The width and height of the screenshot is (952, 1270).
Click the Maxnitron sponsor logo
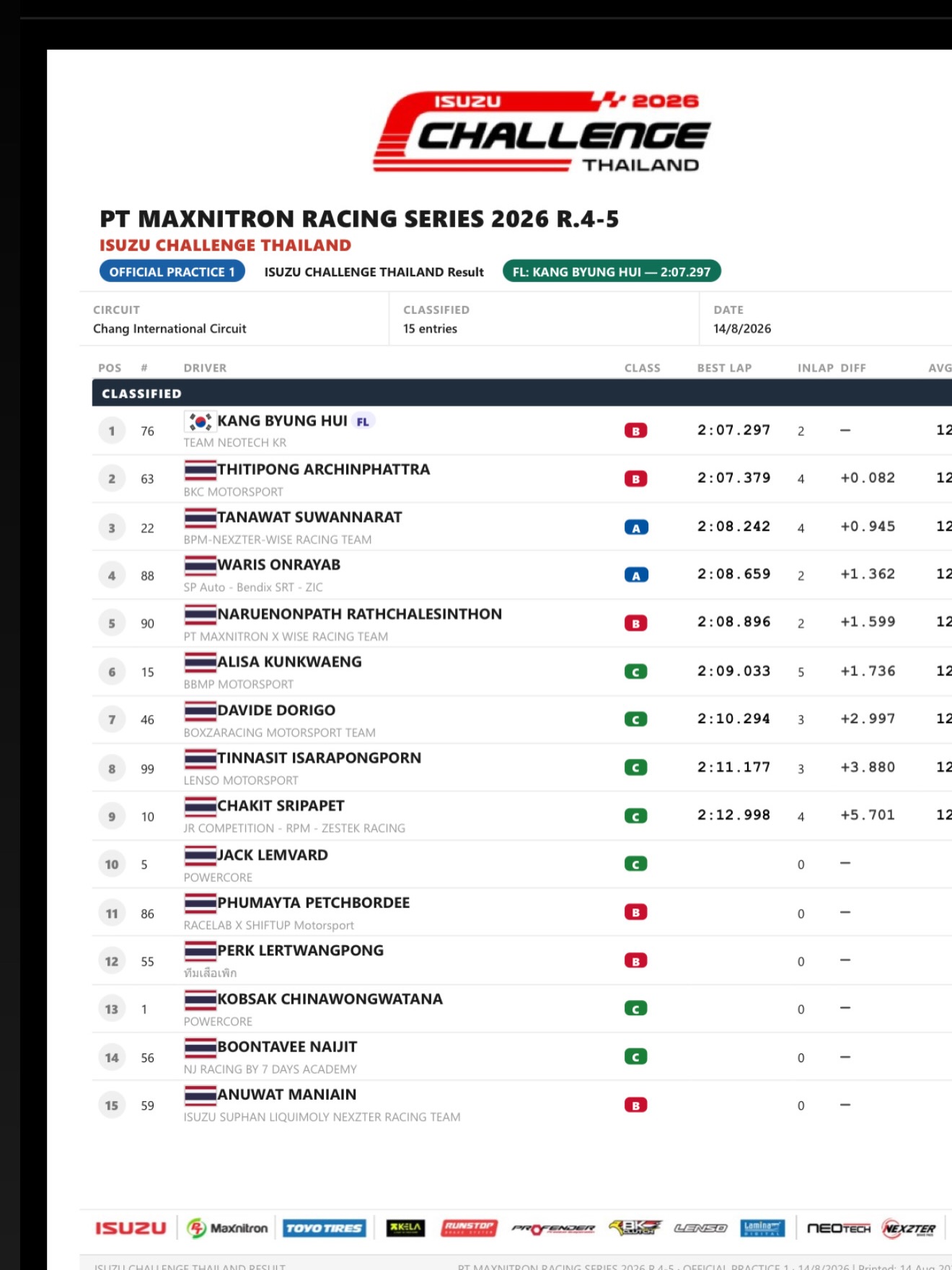pyautogui.click(x=226, y=1228)
